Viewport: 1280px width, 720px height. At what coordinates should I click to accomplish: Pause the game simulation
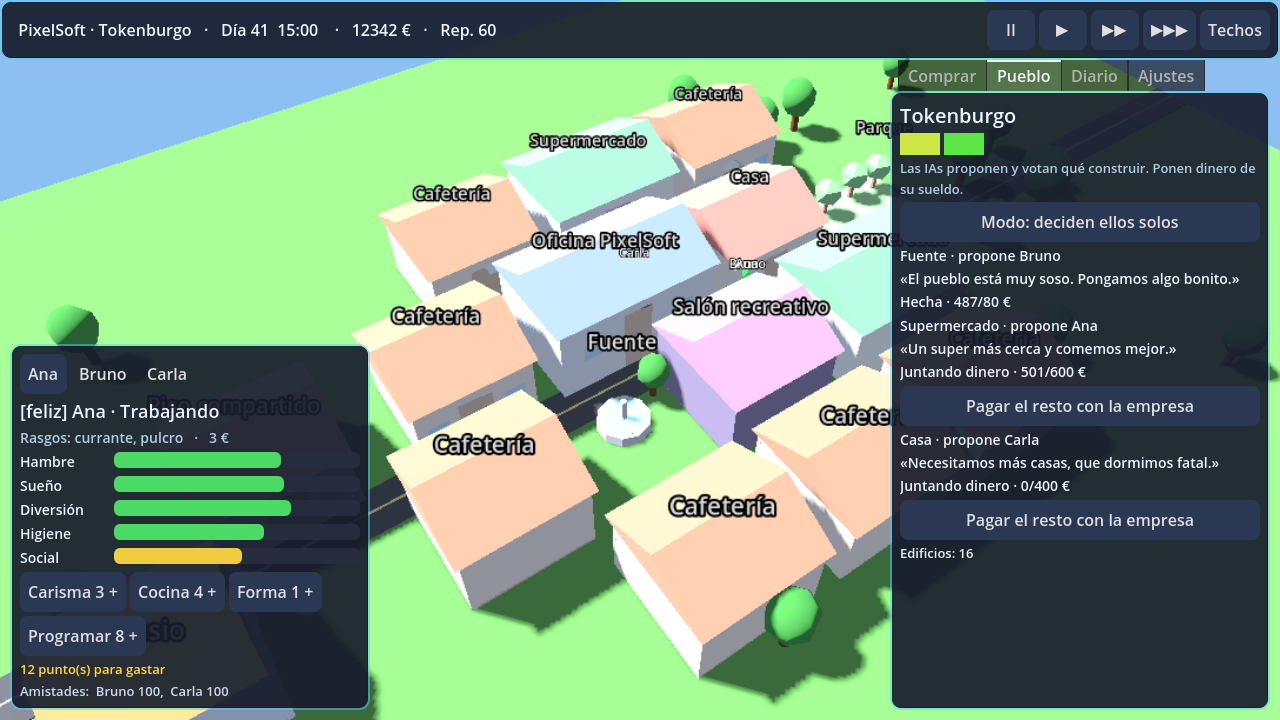click(1011, 30)
